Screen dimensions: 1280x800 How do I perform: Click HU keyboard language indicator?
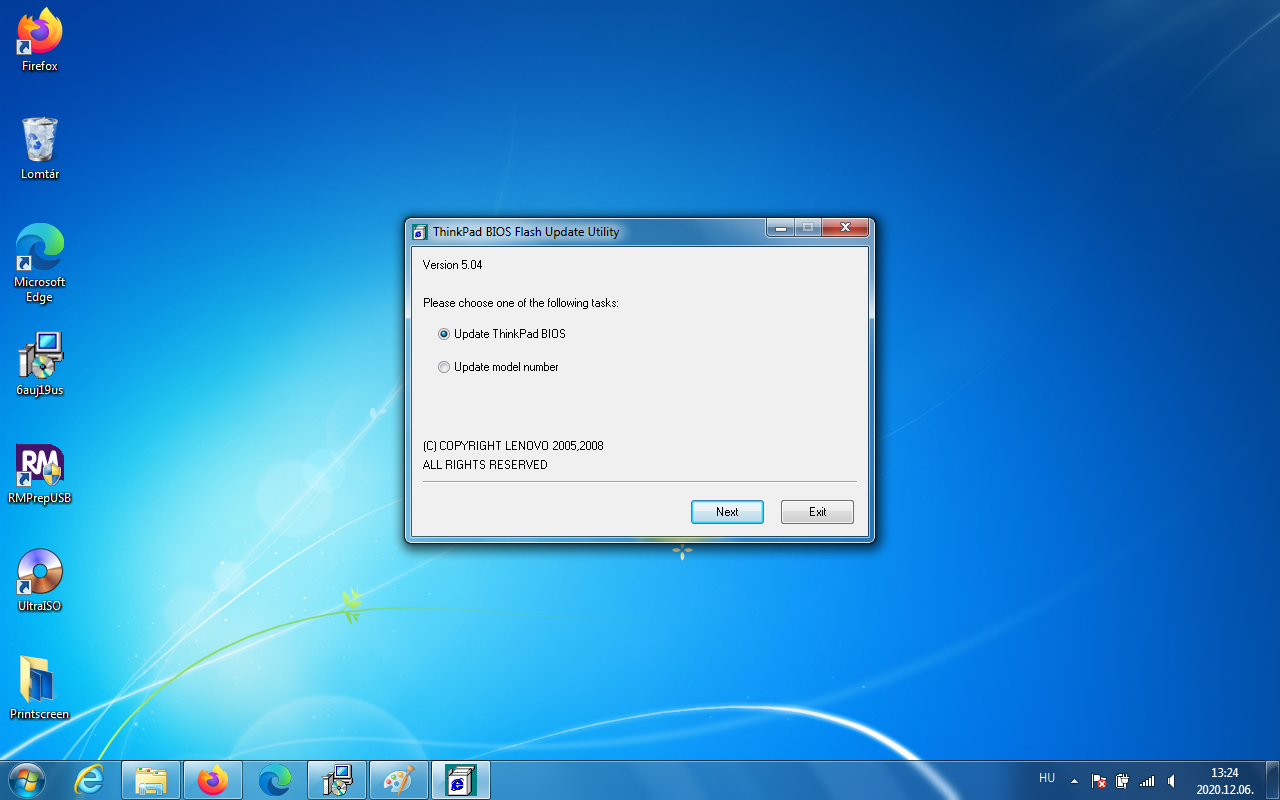click(x=1047, y=778)
